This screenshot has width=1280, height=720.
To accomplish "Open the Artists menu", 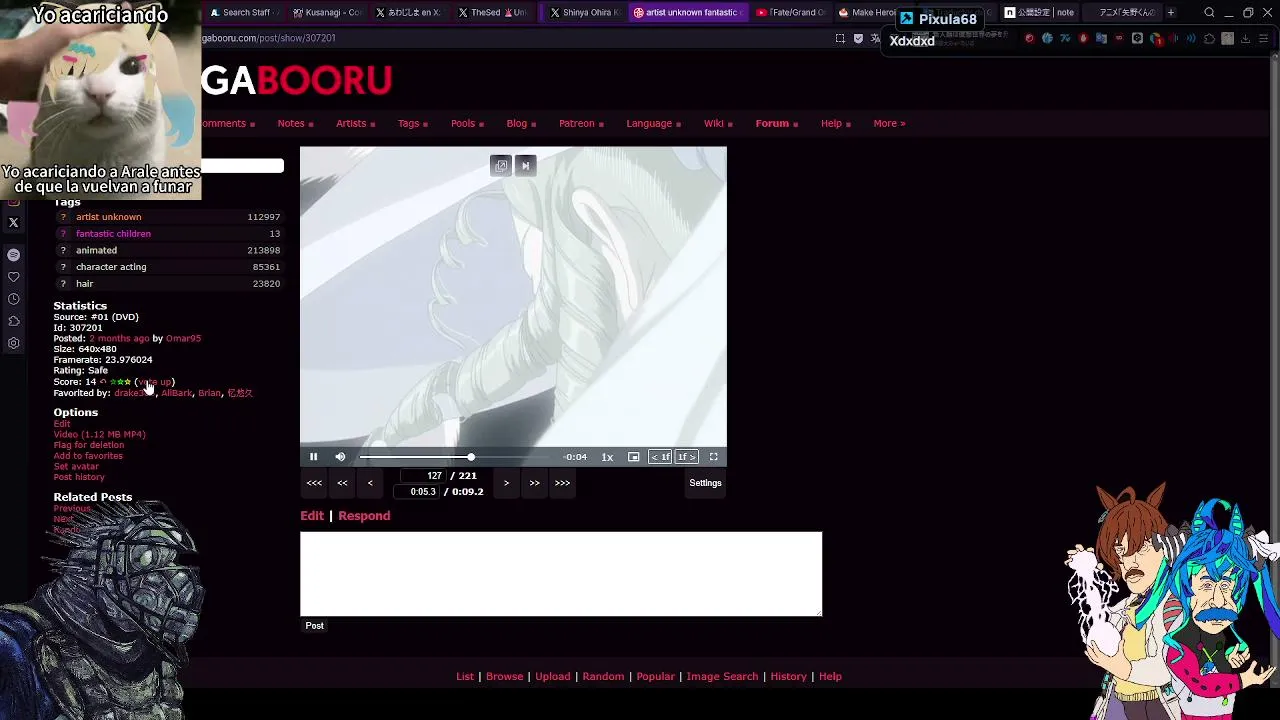I will 355,124.
